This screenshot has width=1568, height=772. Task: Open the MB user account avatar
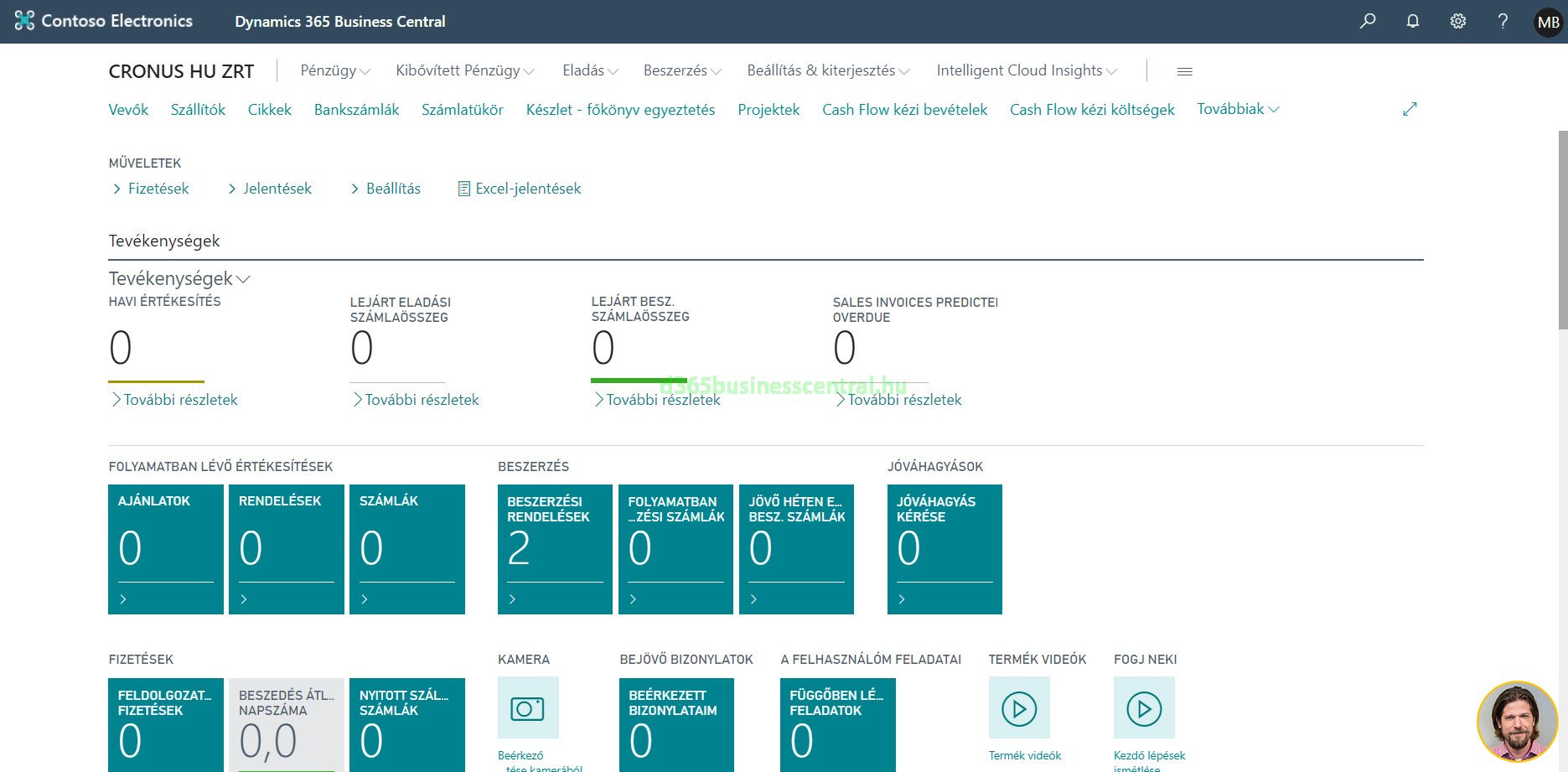coord(1548,23)
